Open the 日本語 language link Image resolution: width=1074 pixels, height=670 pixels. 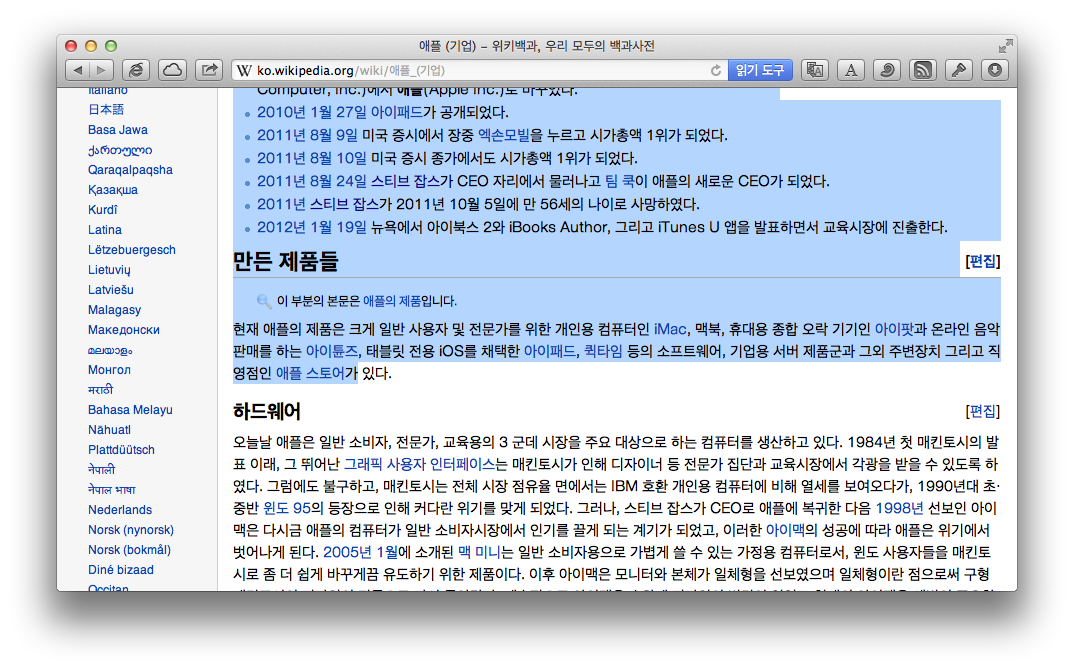[x=105, y=110]
